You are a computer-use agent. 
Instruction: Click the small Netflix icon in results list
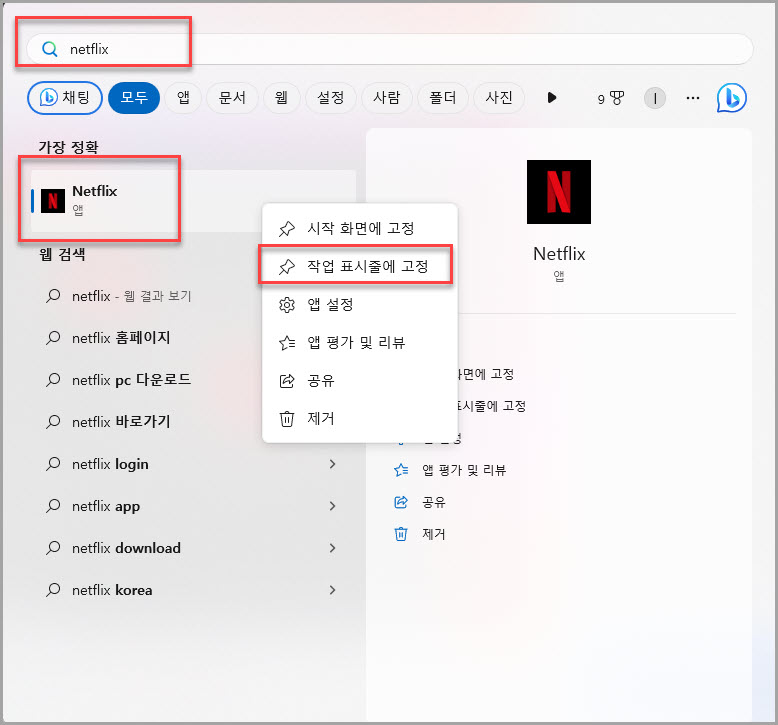(x=53, y=201)
